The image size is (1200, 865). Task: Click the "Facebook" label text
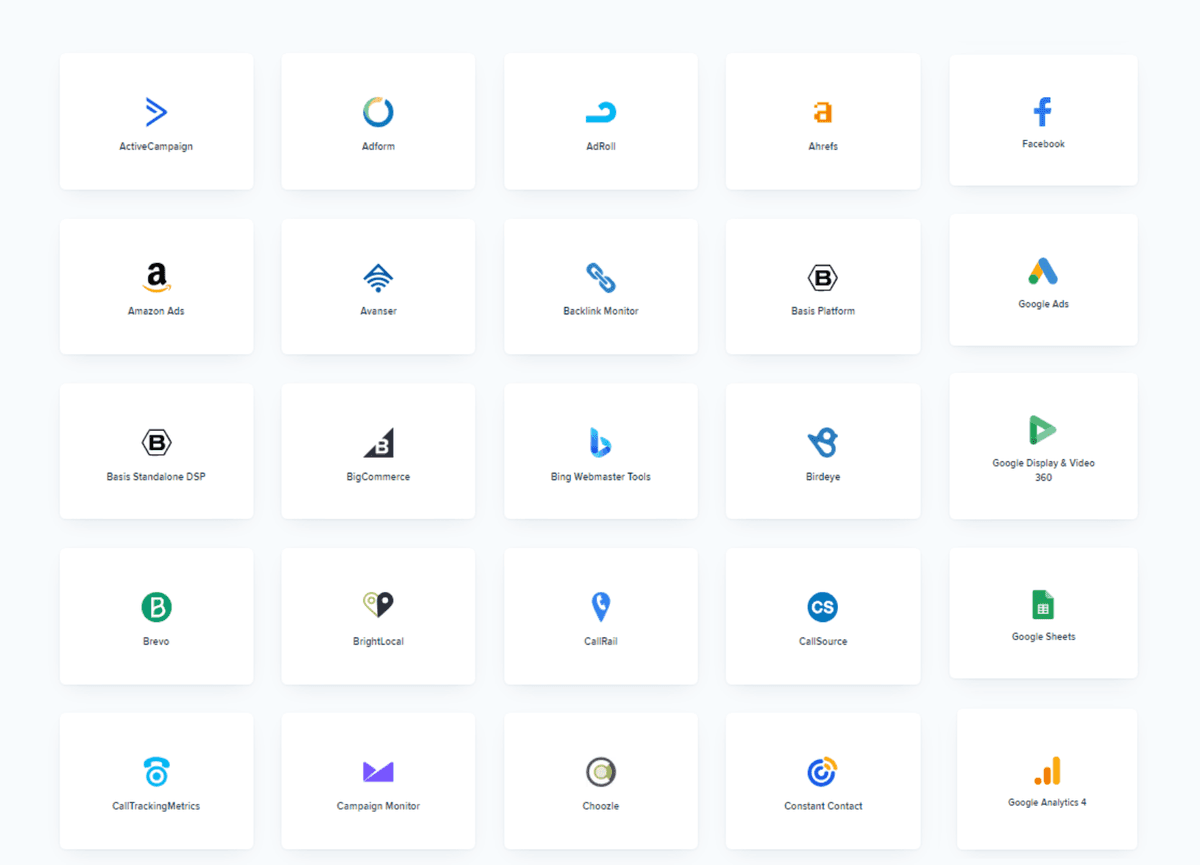(1043, 144)
